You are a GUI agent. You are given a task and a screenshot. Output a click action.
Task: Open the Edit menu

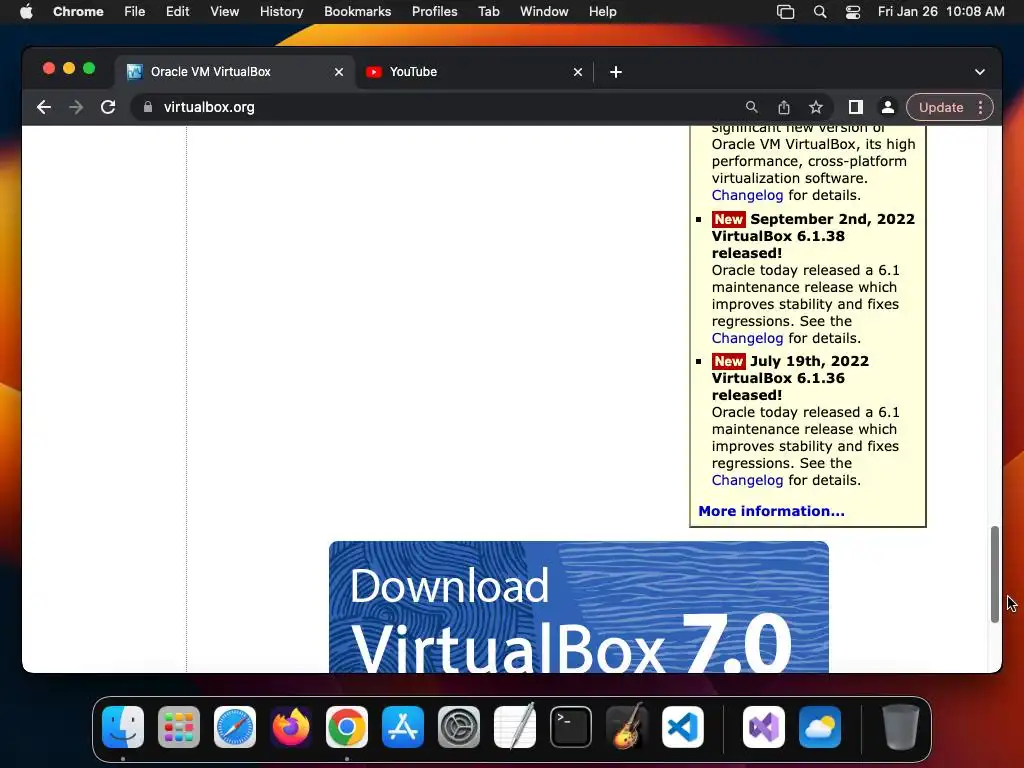(x=177, y=12)
